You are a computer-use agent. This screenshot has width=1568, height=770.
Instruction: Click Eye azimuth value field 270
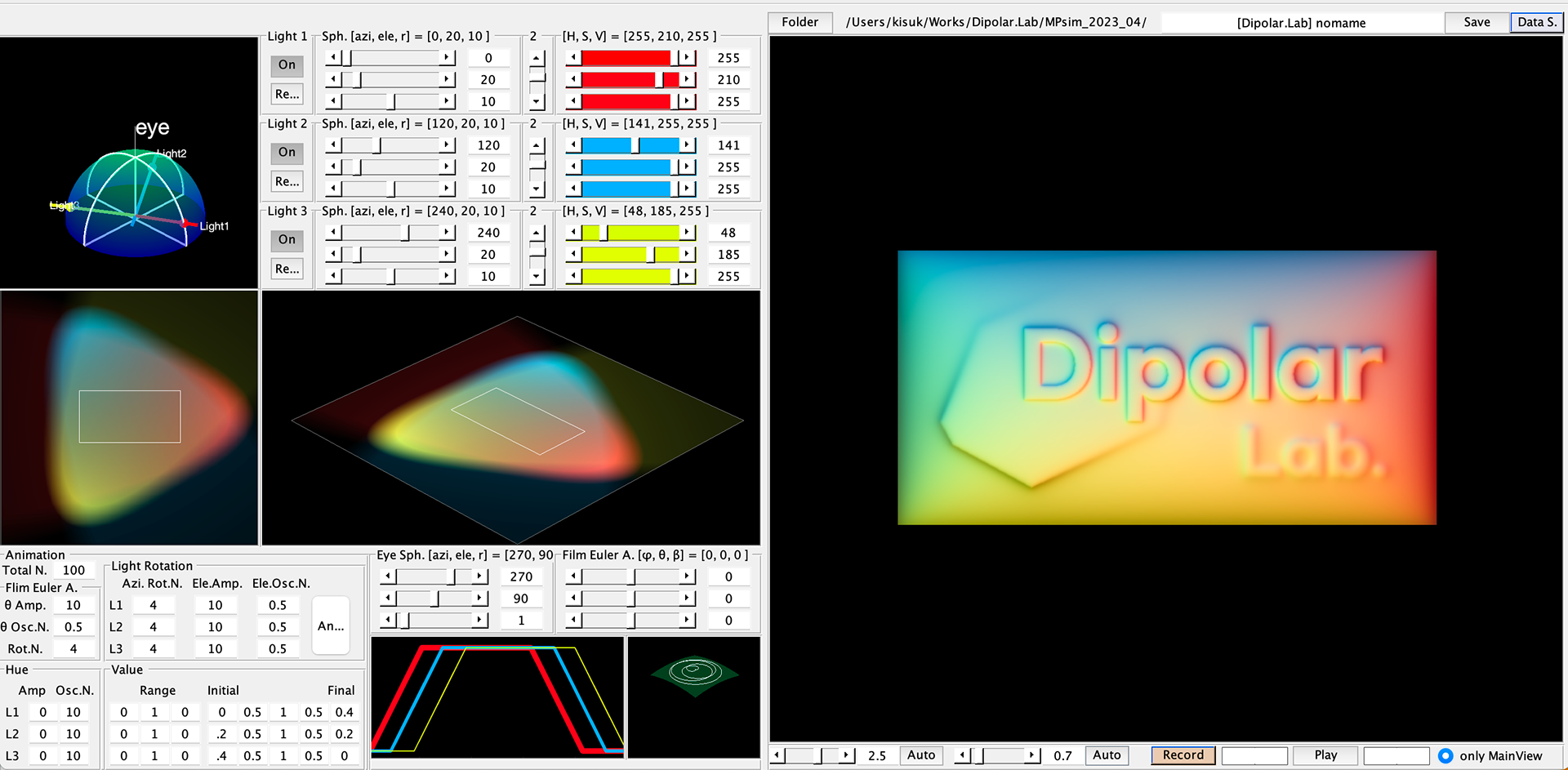pyautogui.click(x=521, y=576)
